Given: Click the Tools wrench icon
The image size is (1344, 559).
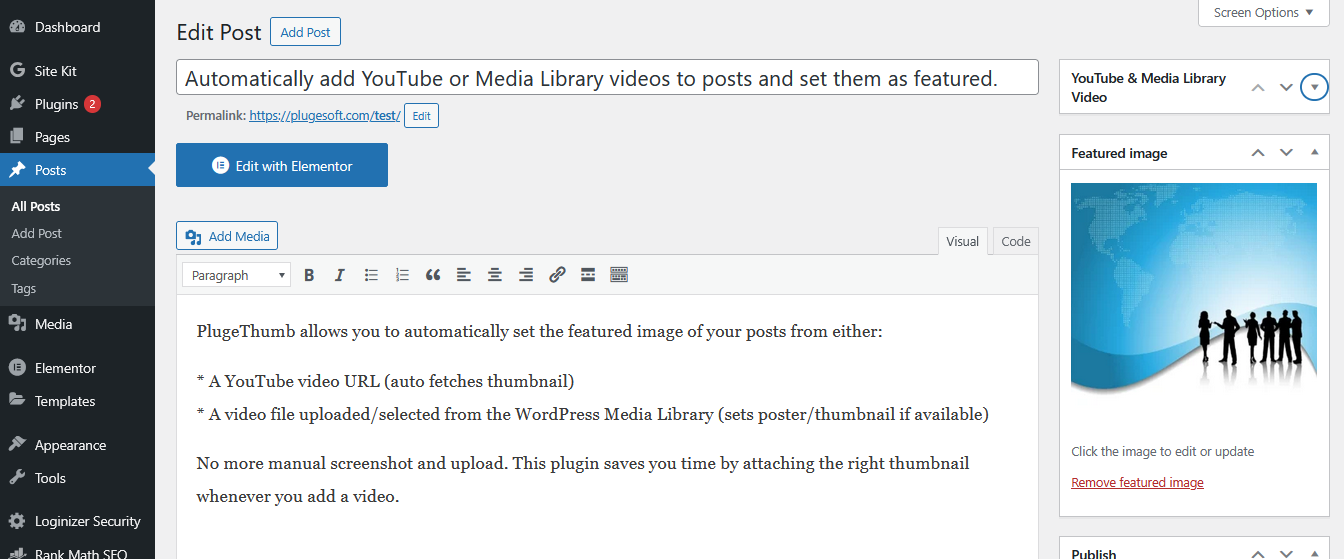Looking at the screenshot, I should [17, 478].
